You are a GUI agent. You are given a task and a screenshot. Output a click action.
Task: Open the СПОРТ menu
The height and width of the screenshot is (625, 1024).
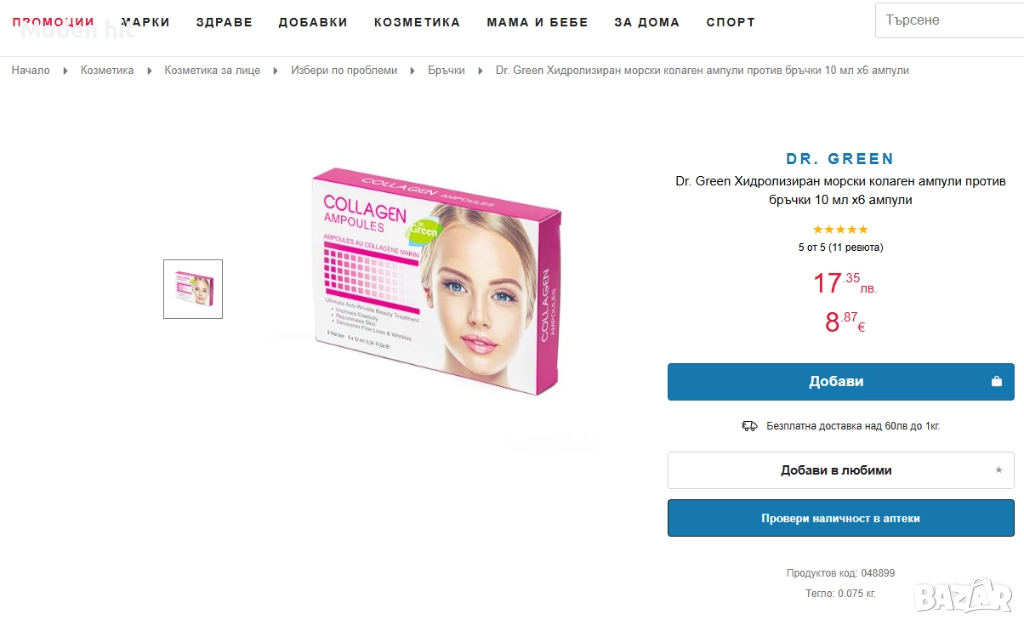pos(730,22)
